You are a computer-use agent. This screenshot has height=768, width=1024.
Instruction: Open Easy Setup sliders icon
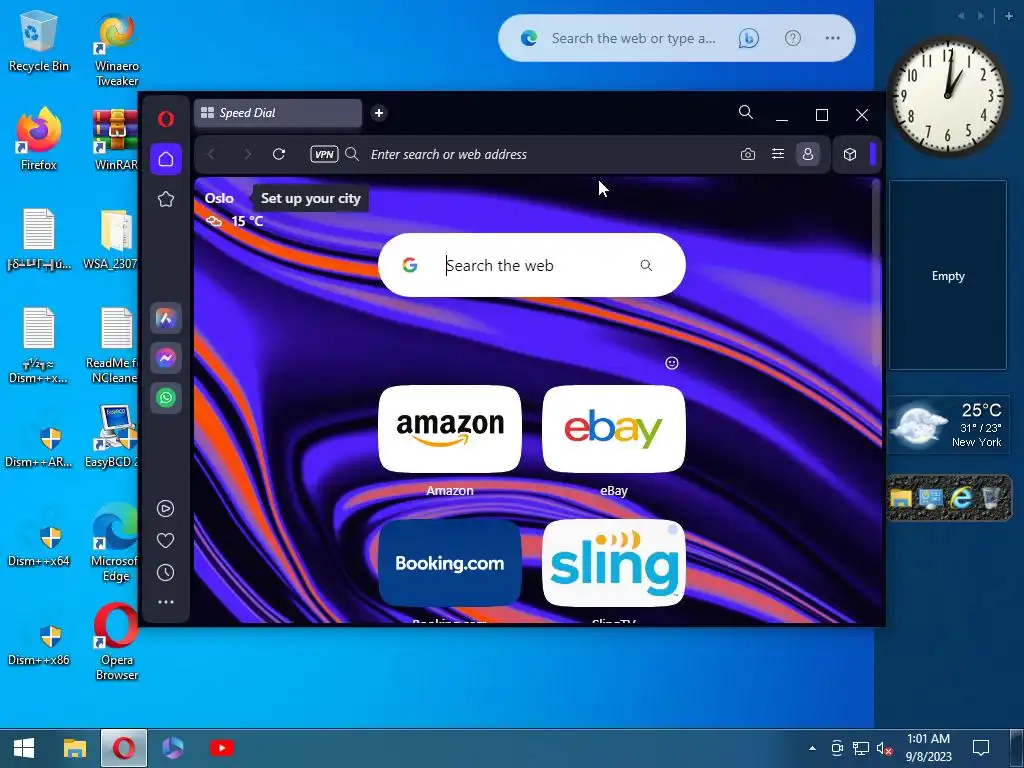pos(778,154)
